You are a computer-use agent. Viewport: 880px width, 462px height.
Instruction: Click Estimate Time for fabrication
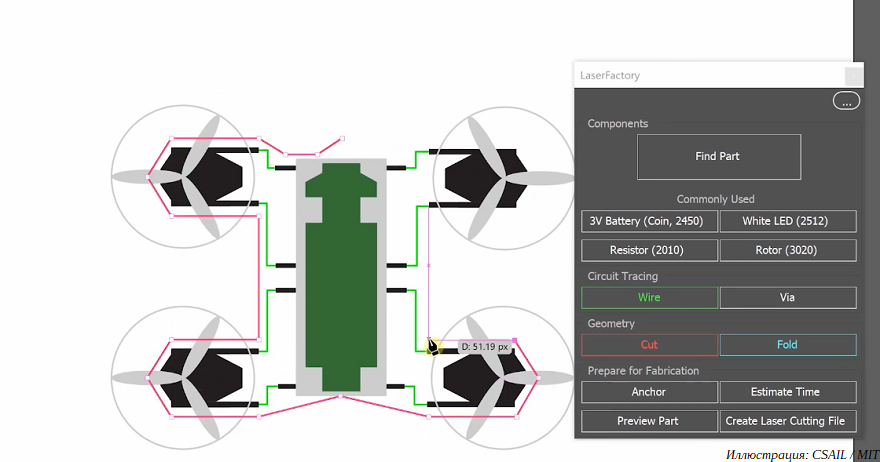point(788,392)
